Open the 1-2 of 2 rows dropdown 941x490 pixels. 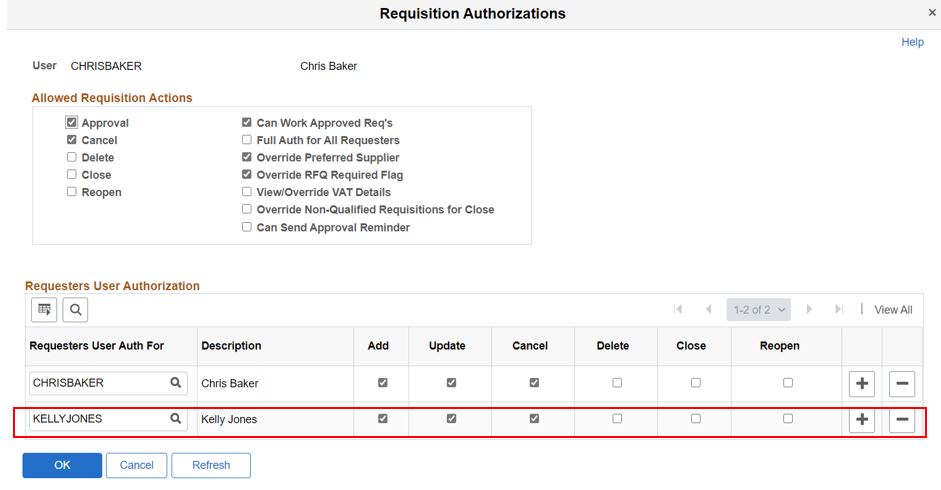point(760,310)
